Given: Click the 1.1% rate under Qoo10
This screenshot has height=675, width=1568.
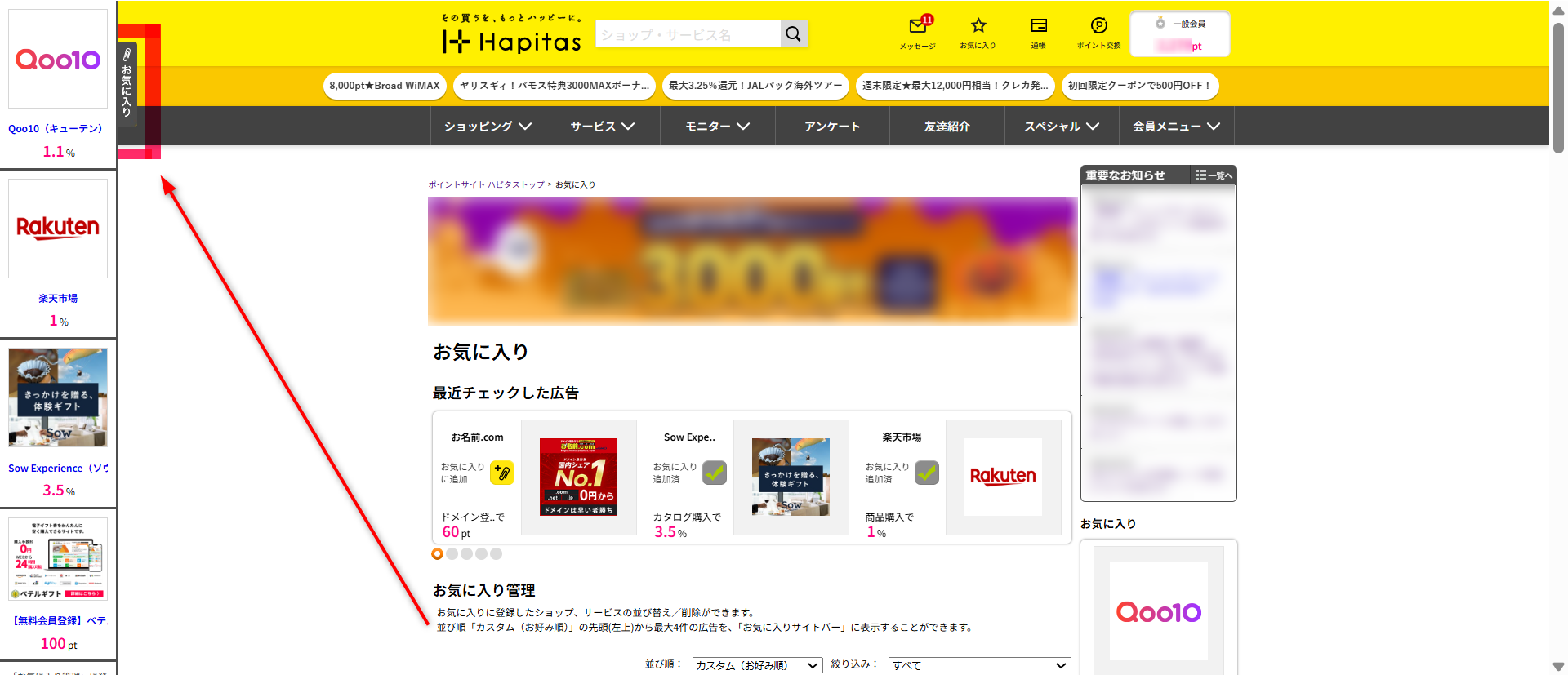Looking at the screenshot, I should click(x=59, y=152).
